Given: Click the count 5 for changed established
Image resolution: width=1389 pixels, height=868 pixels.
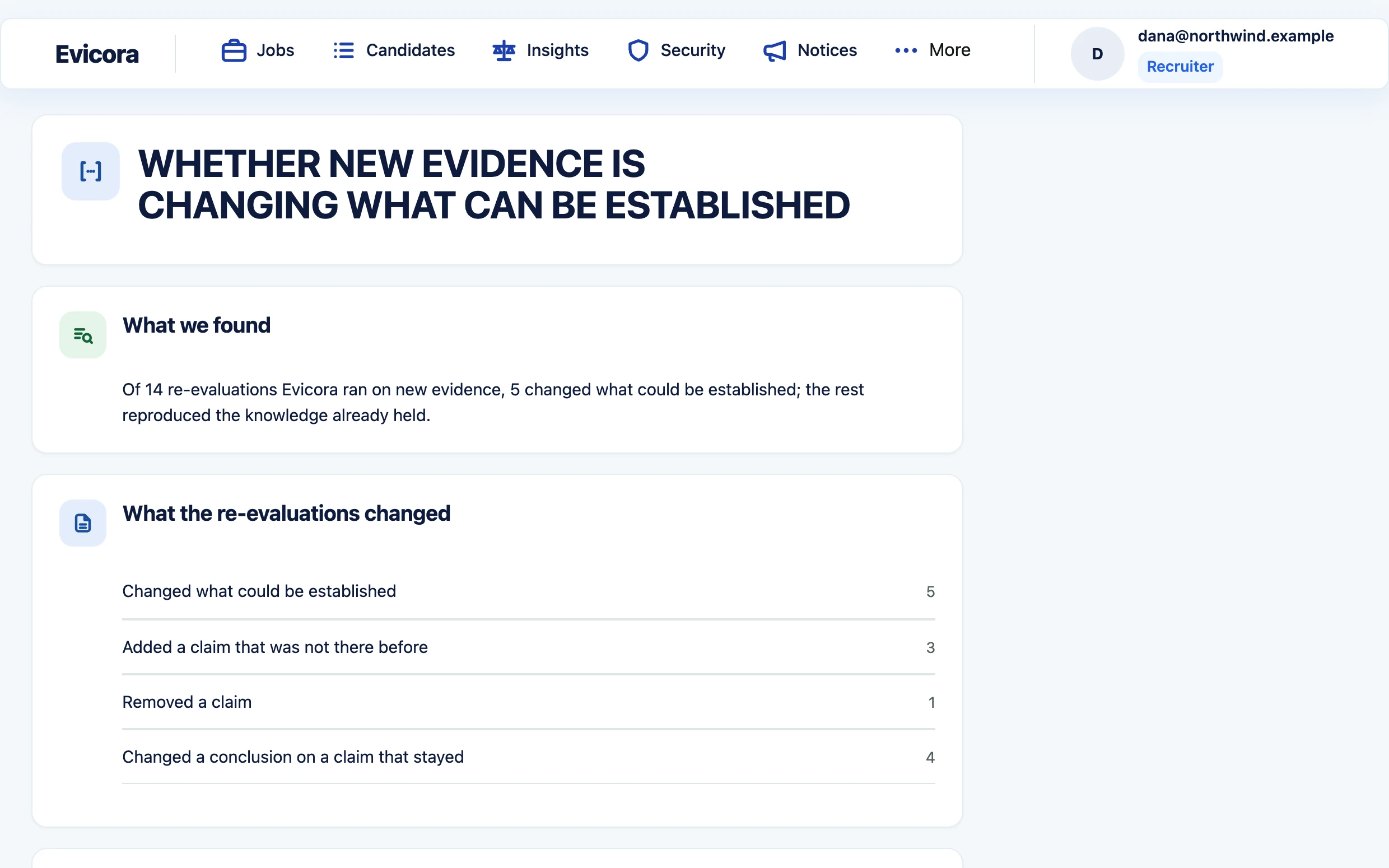Looking at the screenshot, I should (930, 592).
